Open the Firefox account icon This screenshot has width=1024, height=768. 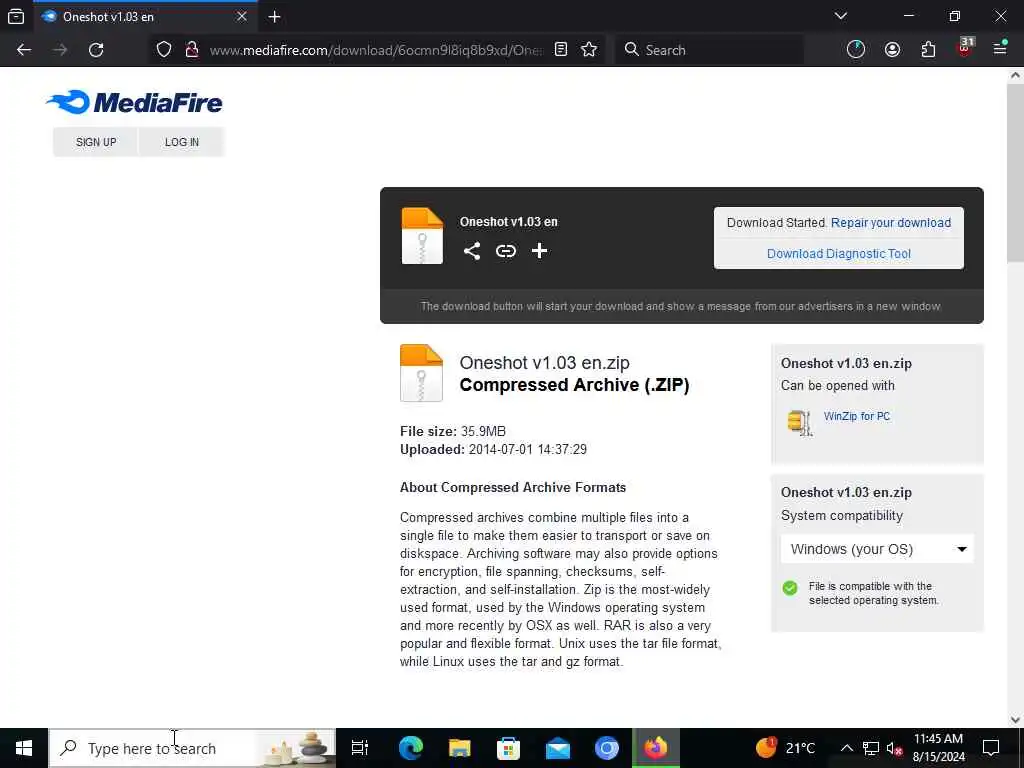(892, 50)
